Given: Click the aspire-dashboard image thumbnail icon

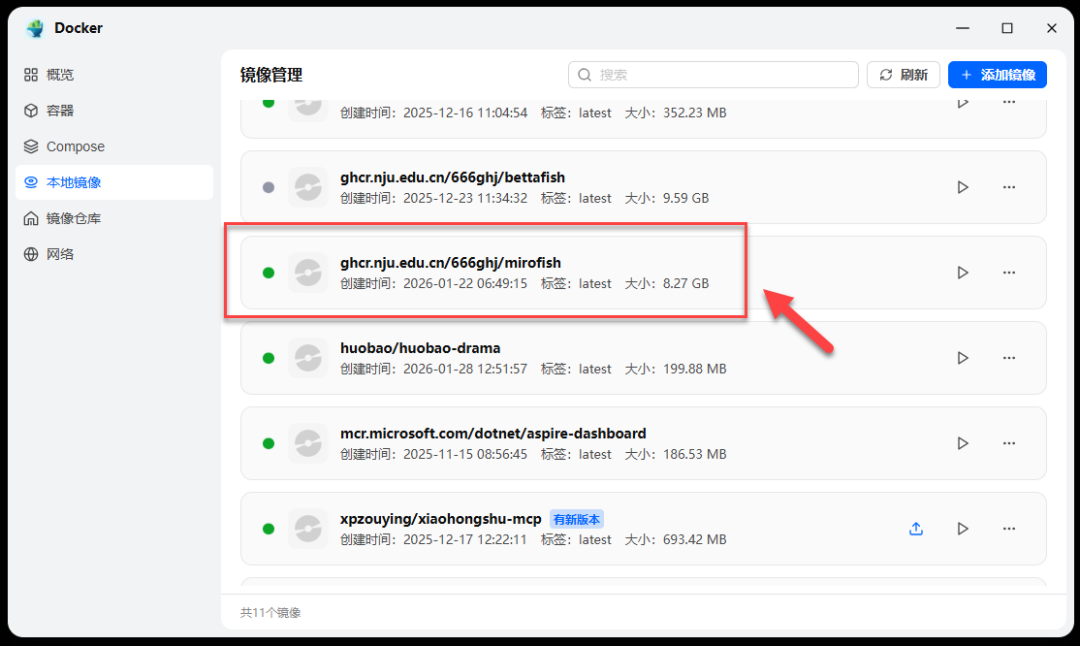Looking at the screenshot, I should pos(308,444).
